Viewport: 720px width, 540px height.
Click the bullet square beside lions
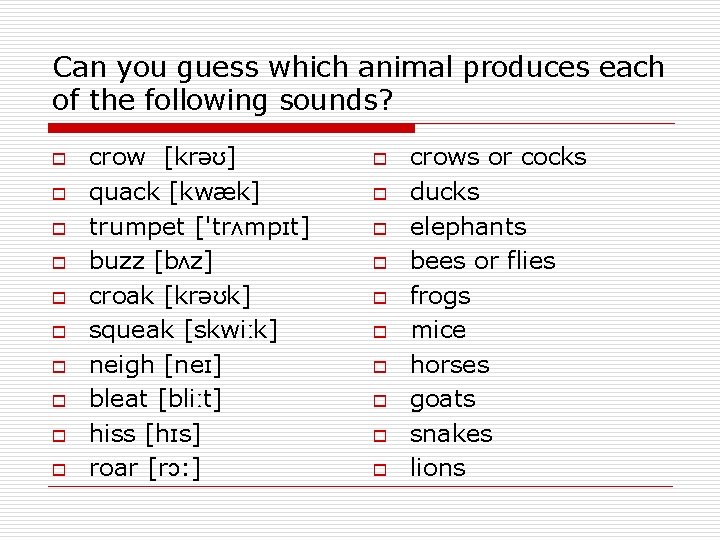coord(381,470)
